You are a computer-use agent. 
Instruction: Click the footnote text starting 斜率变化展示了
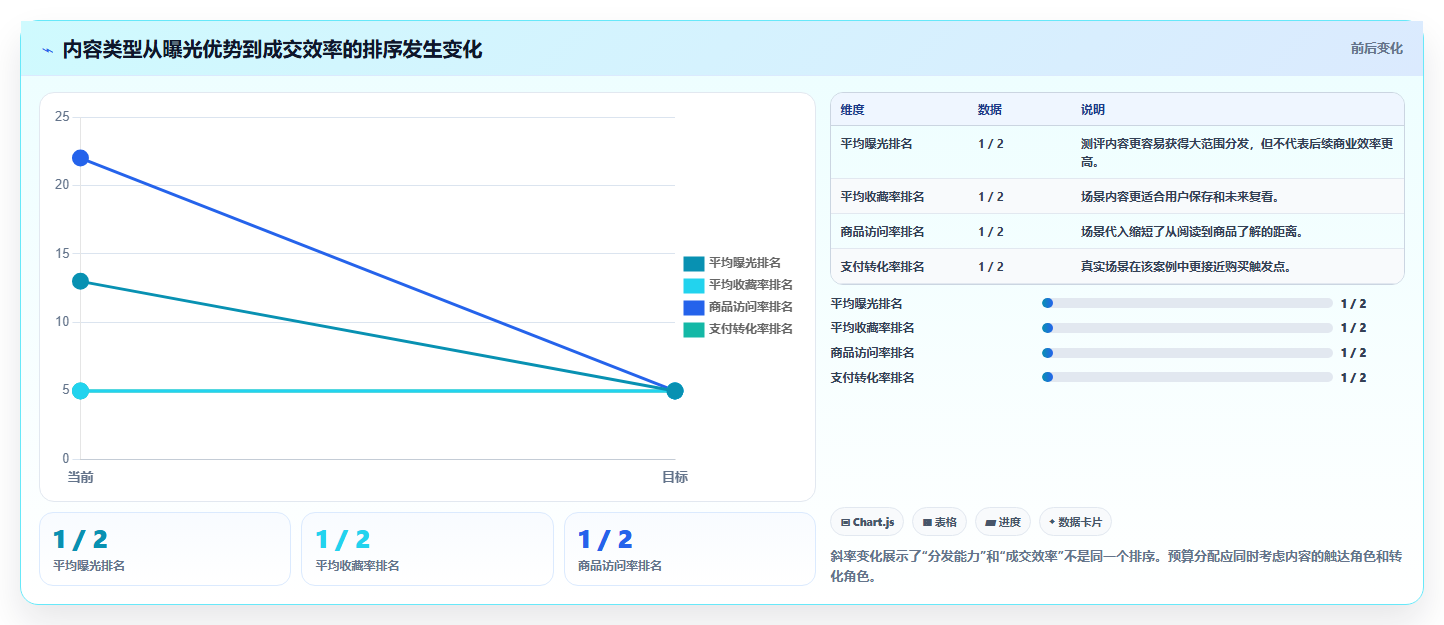click(1116, 567)
